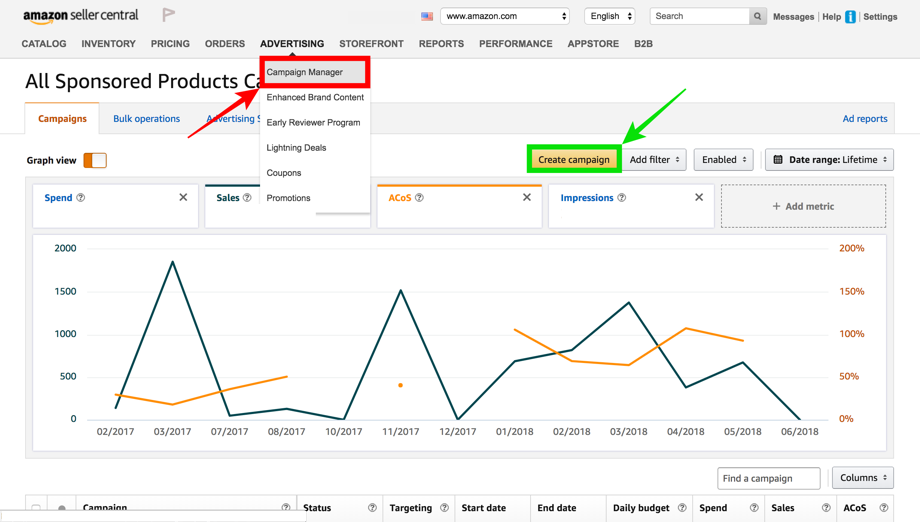Click the Find a campaign search field
The width and height of the screenshot is (920, 522).
click(x=768, y=478)
